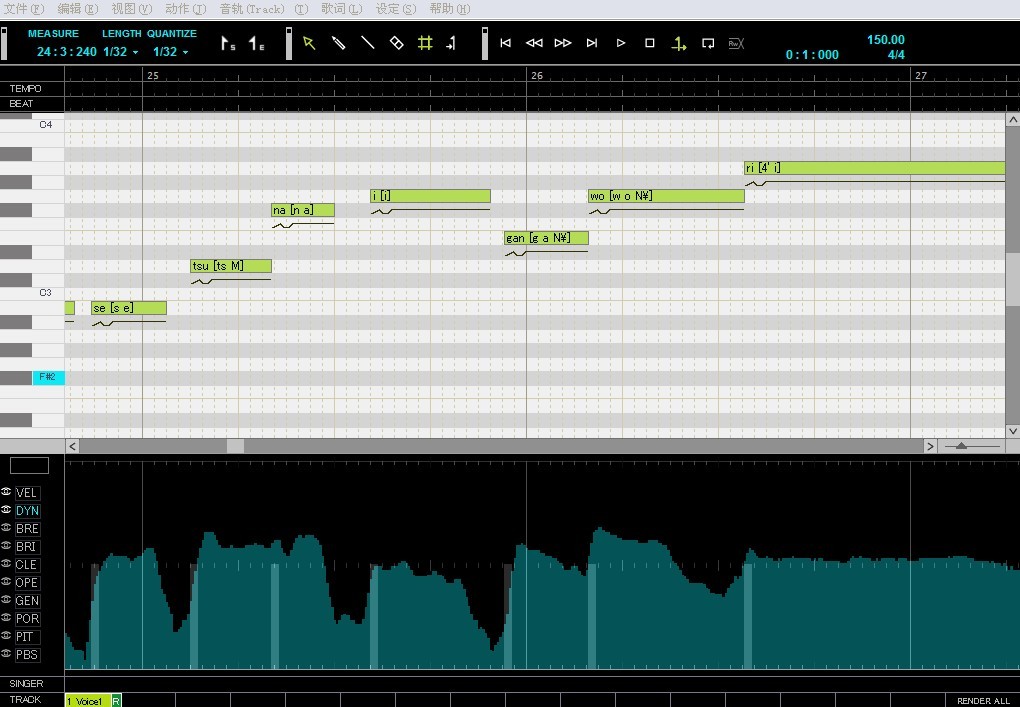The image size is (1020, 707).
Task: Jump to the start of song
Action: point(505,43)
